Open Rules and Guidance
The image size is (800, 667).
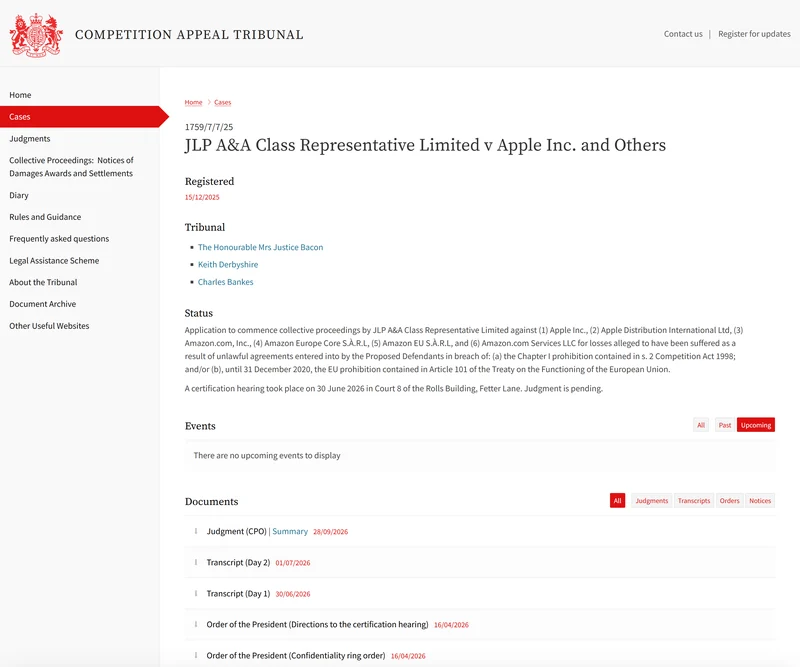[x=45, y=217]
